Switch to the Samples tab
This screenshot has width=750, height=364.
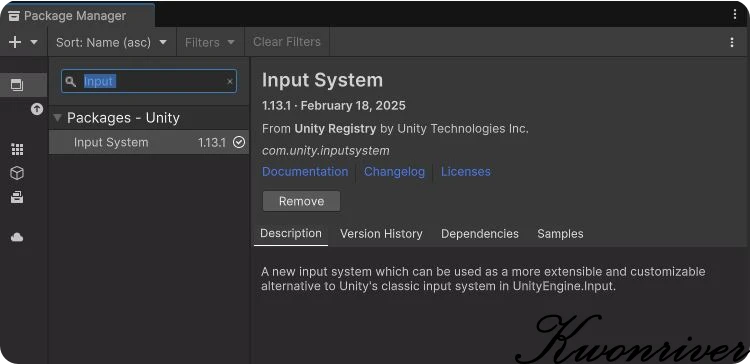(560, 233)
